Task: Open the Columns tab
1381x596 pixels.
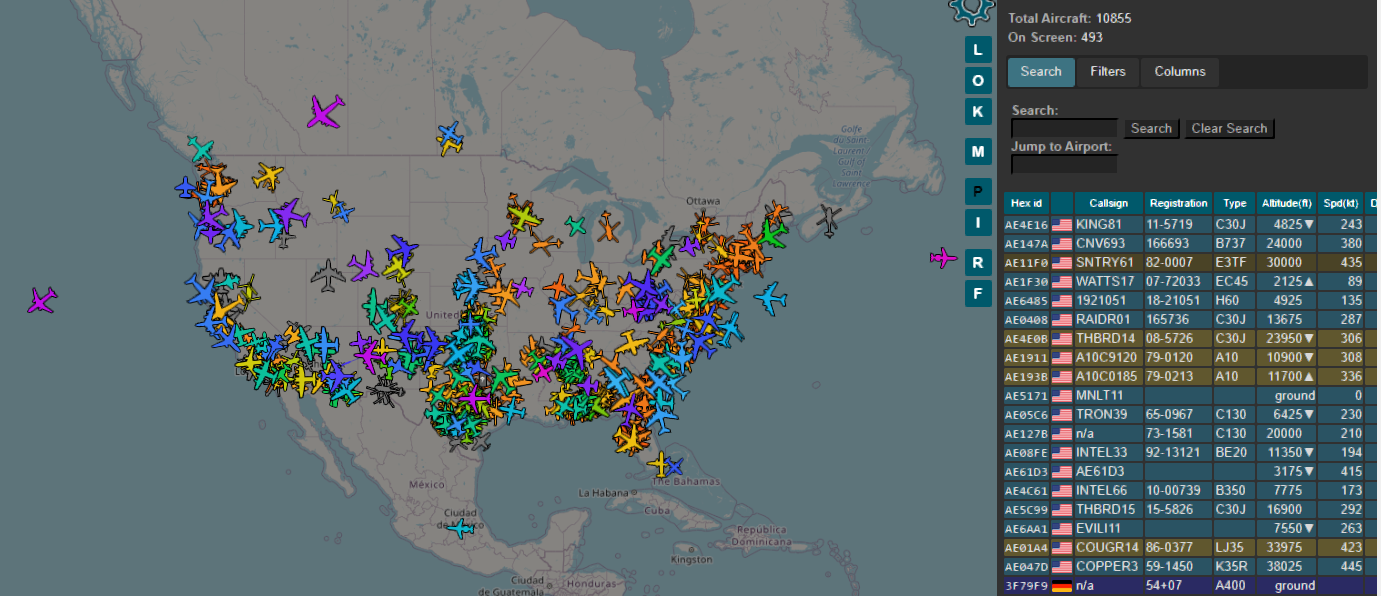Action: coord(1180,71)
